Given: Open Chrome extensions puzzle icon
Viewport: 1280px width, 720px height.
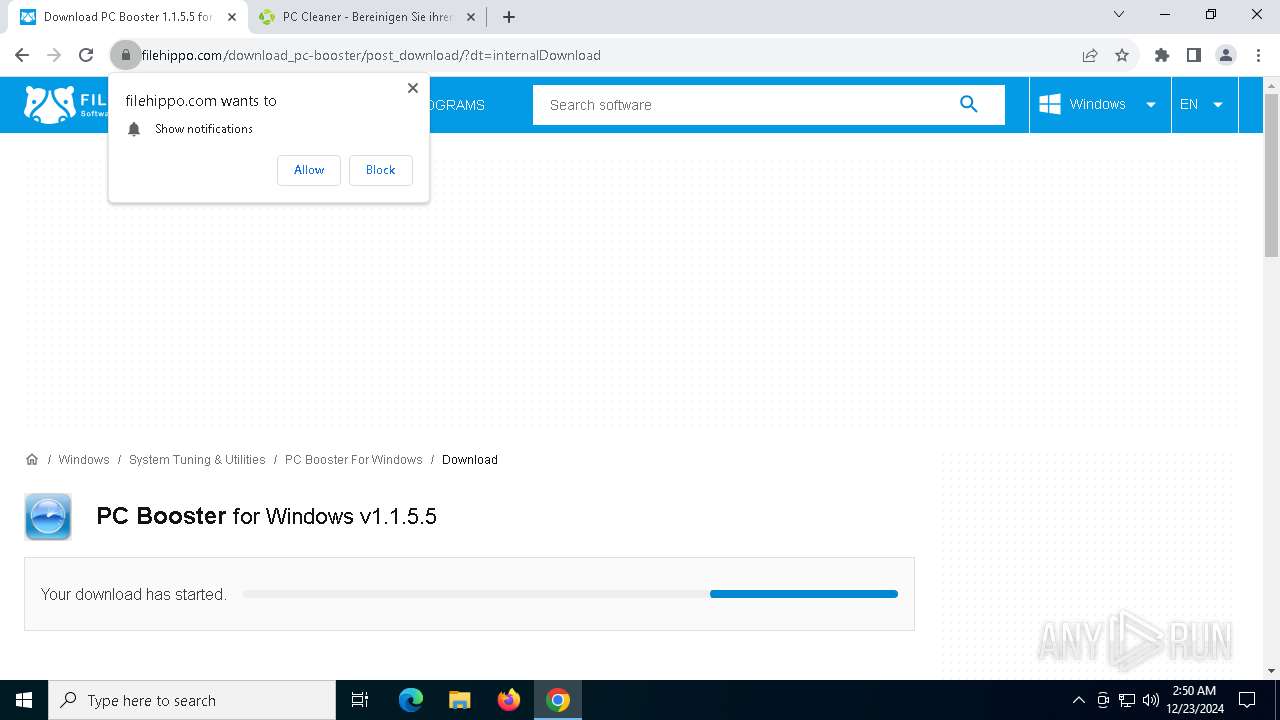Looking at the screenshot, I should click(x=1162, y=55).
